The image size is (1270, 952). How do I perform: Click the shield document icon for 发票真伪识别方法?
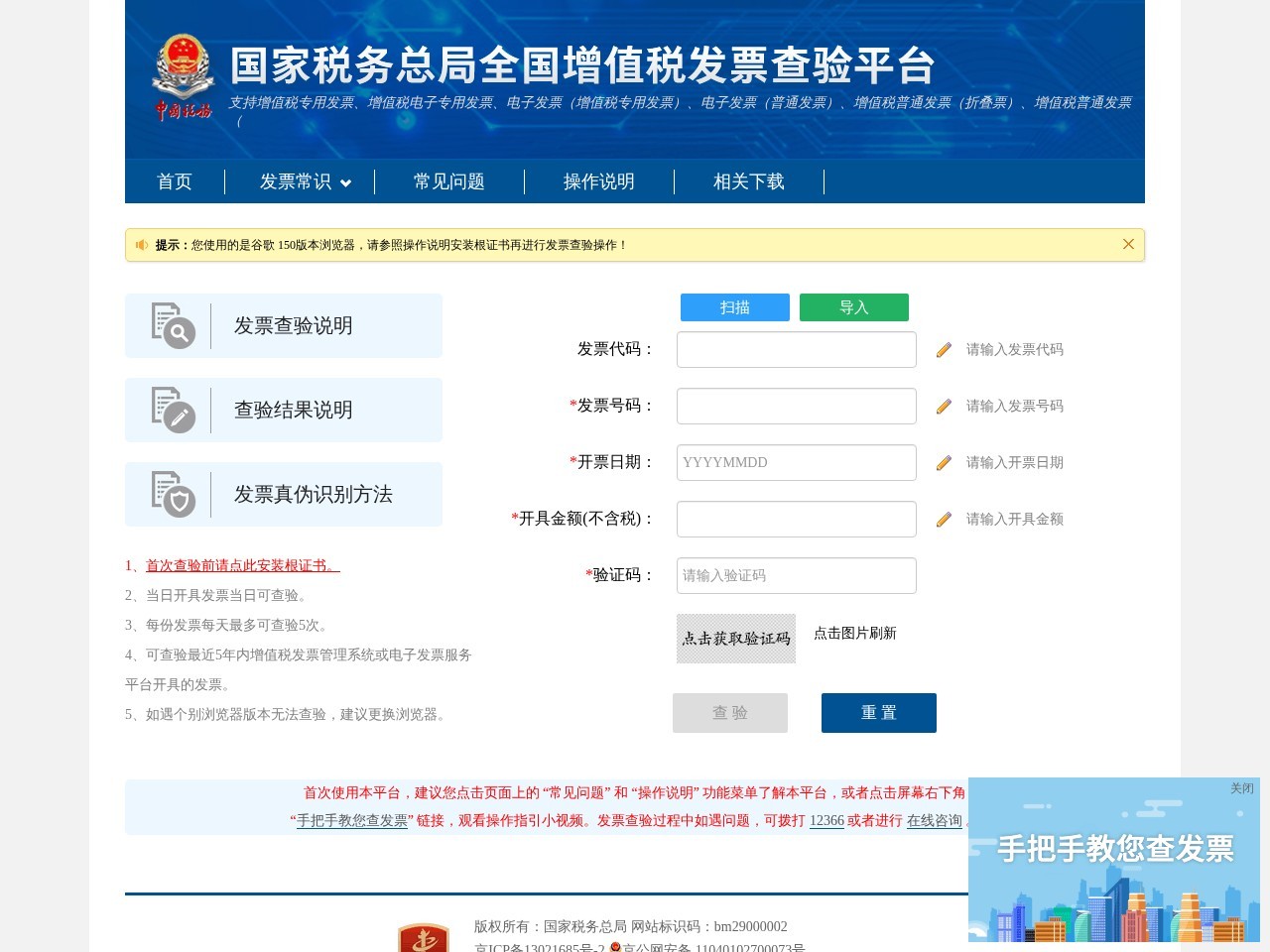point(174,494)
